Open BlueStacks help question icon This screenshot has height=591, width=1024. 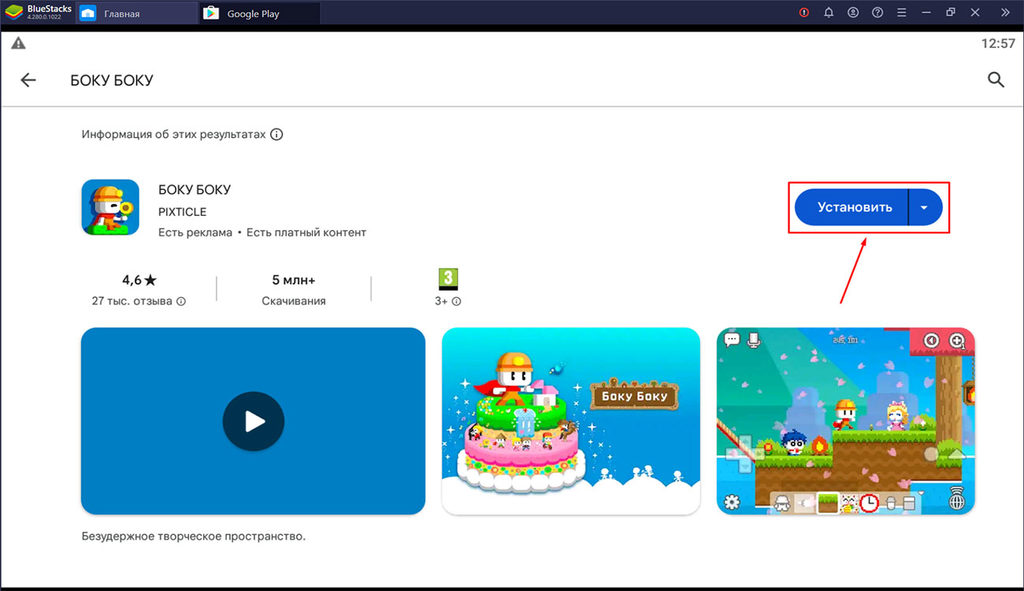tap(877, 12)
